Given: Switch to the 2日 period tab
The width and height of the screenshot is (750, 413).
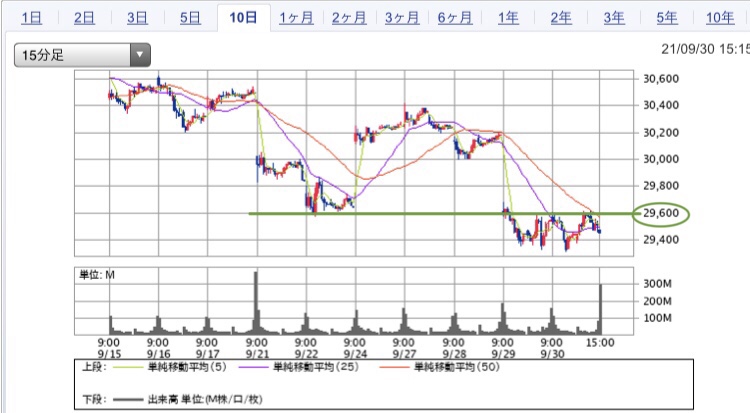Looking at the screenshot, I should pyautogui.click(x=84, y=18).
